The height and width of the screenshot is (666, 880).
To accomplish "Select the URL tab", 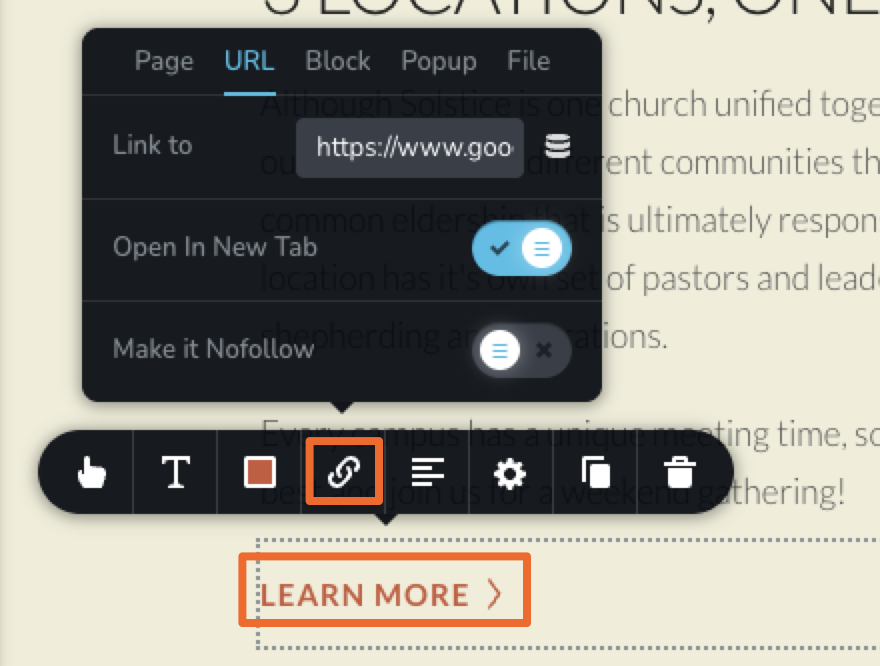I will coord(249,61).
